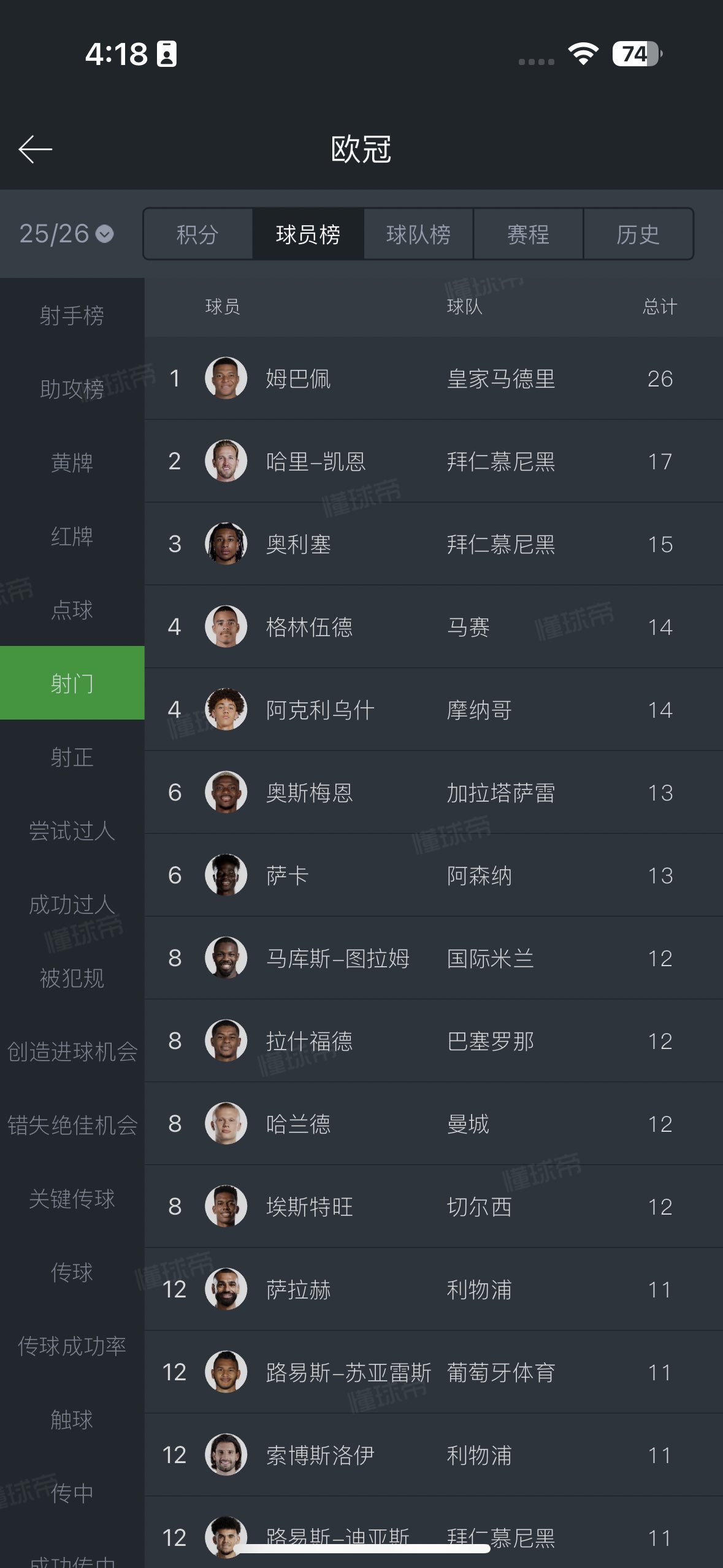Tap the back arrow icon
Screen dimensions: 723x1568
(x=36, y=149)
